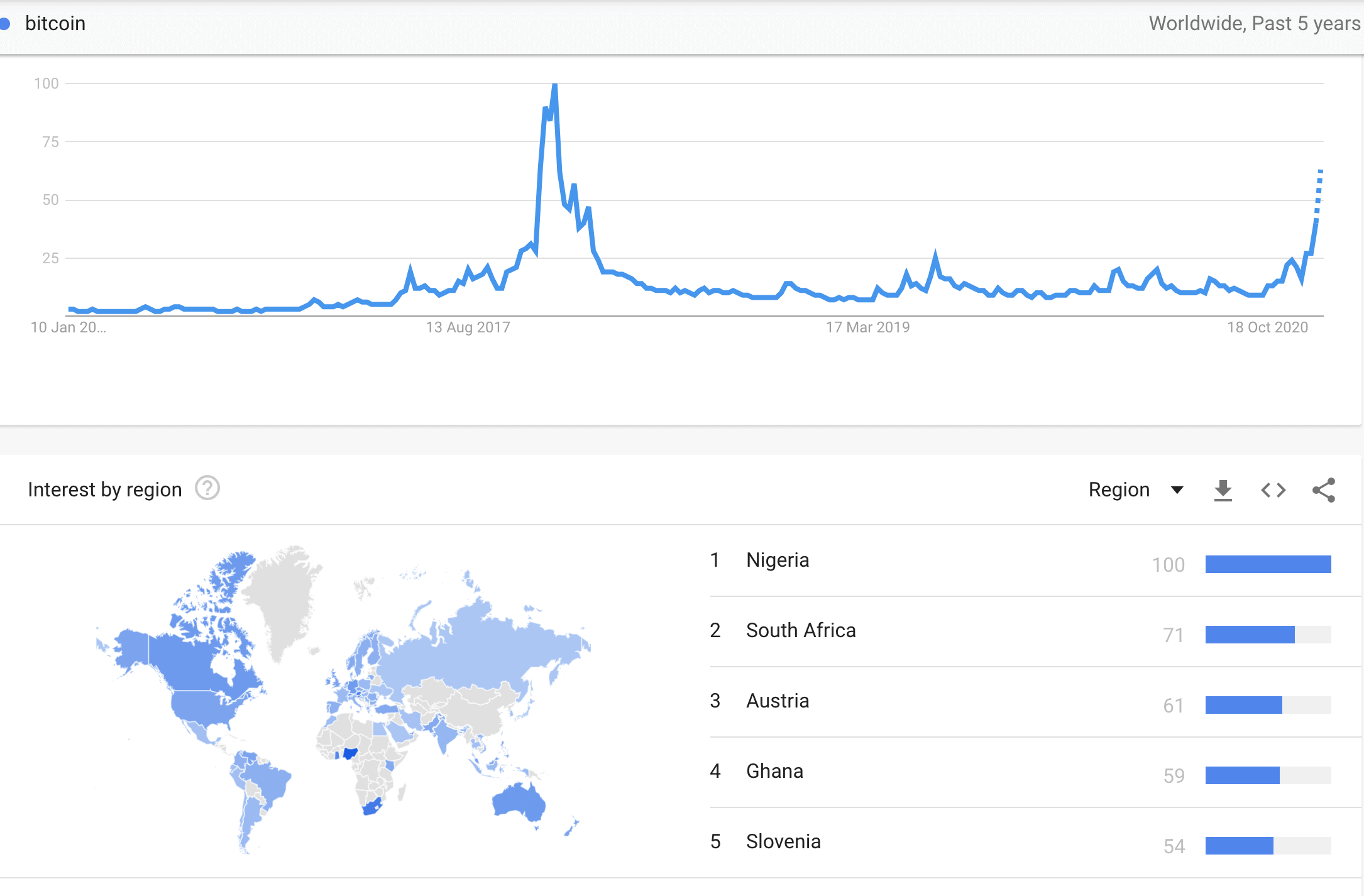
Task: Click Nigeria's full blue interest bar
Action: 1268,564
